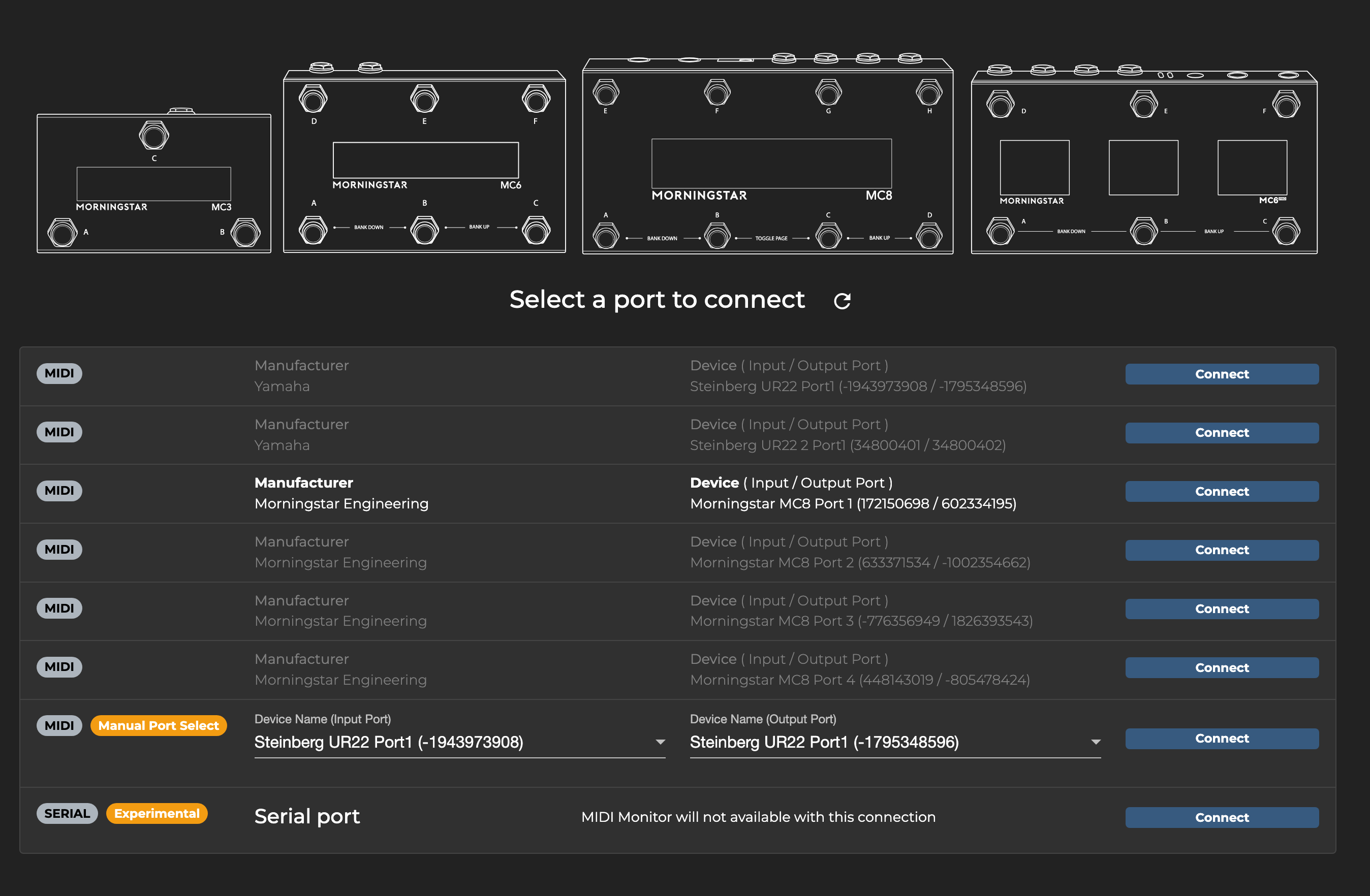Connect to Steinberg UR22 2 Port1

[1222, 433]
